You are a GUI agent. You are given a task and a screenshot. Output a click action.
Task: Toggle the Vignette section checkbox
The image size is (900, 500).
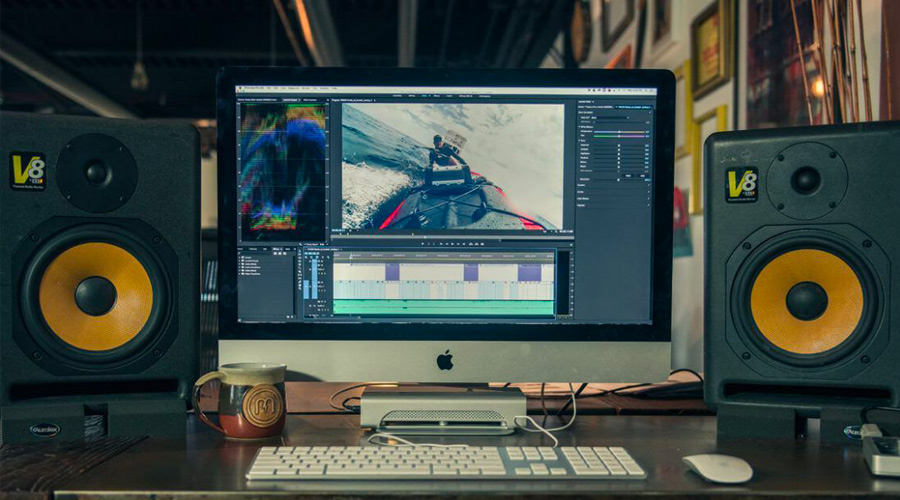click(648, 207)
